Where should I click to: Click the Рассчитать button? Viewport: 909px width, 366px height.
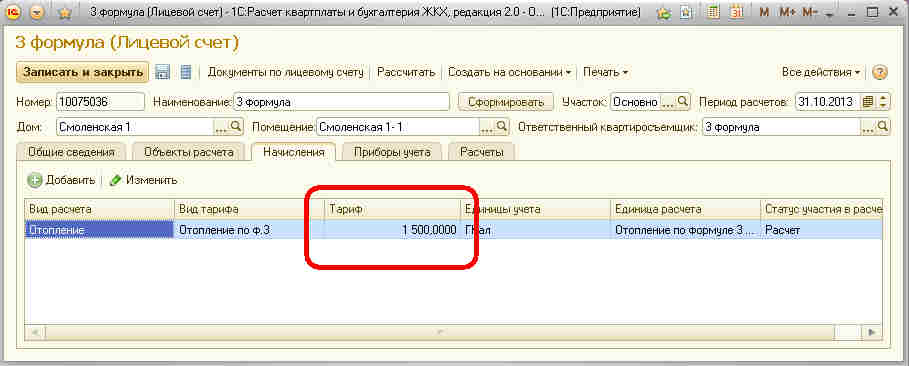pos(406,73)
